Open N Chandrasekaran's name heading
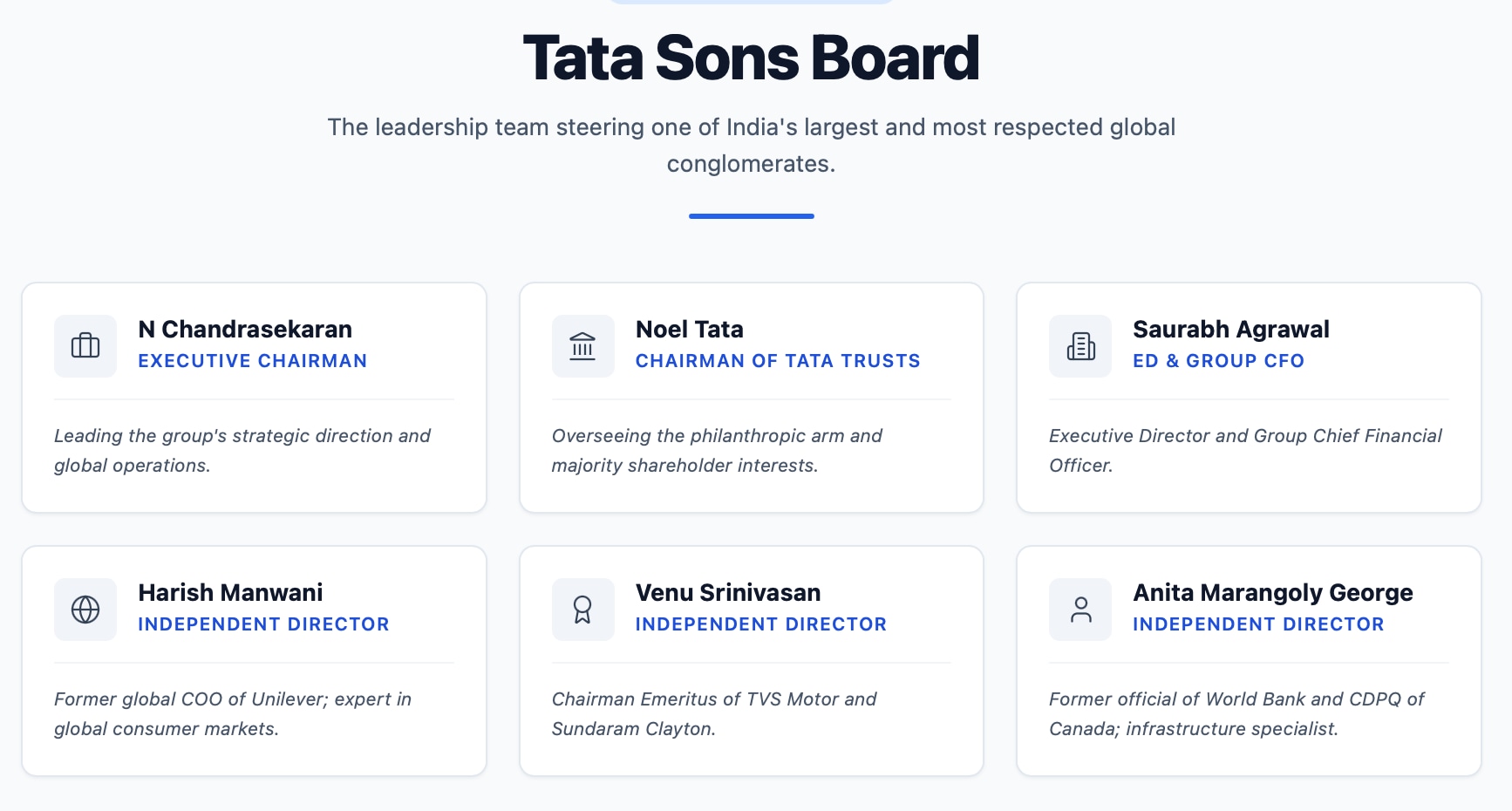This screenshot has height=811, width=1512. 245,329
